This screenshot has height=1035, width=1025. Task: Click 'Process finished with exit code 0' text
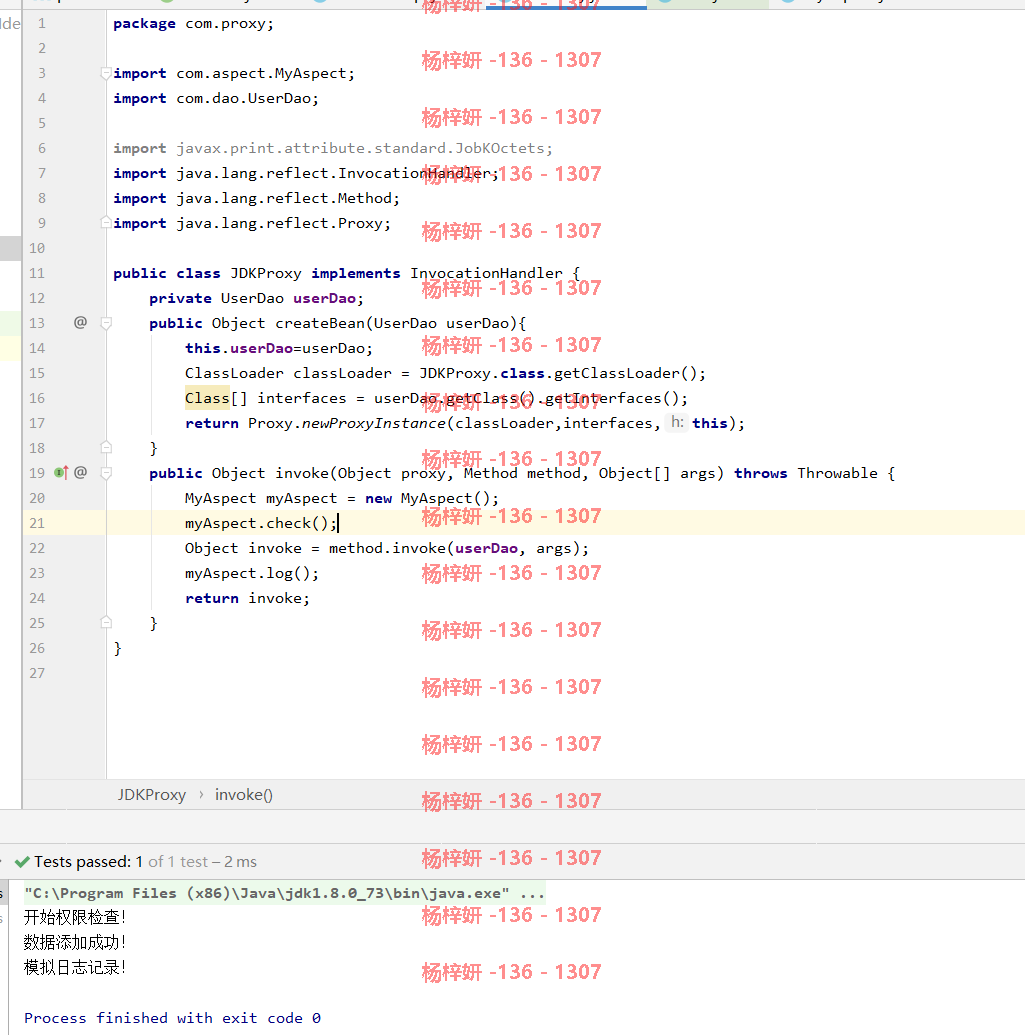[172, 1018]
